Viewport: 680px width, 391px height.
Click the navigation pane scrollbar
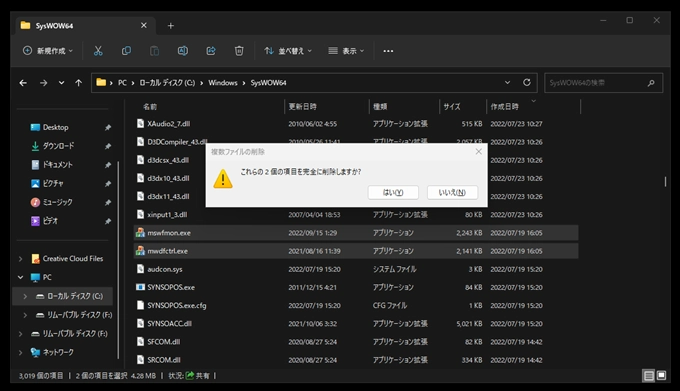coord(118,260)
